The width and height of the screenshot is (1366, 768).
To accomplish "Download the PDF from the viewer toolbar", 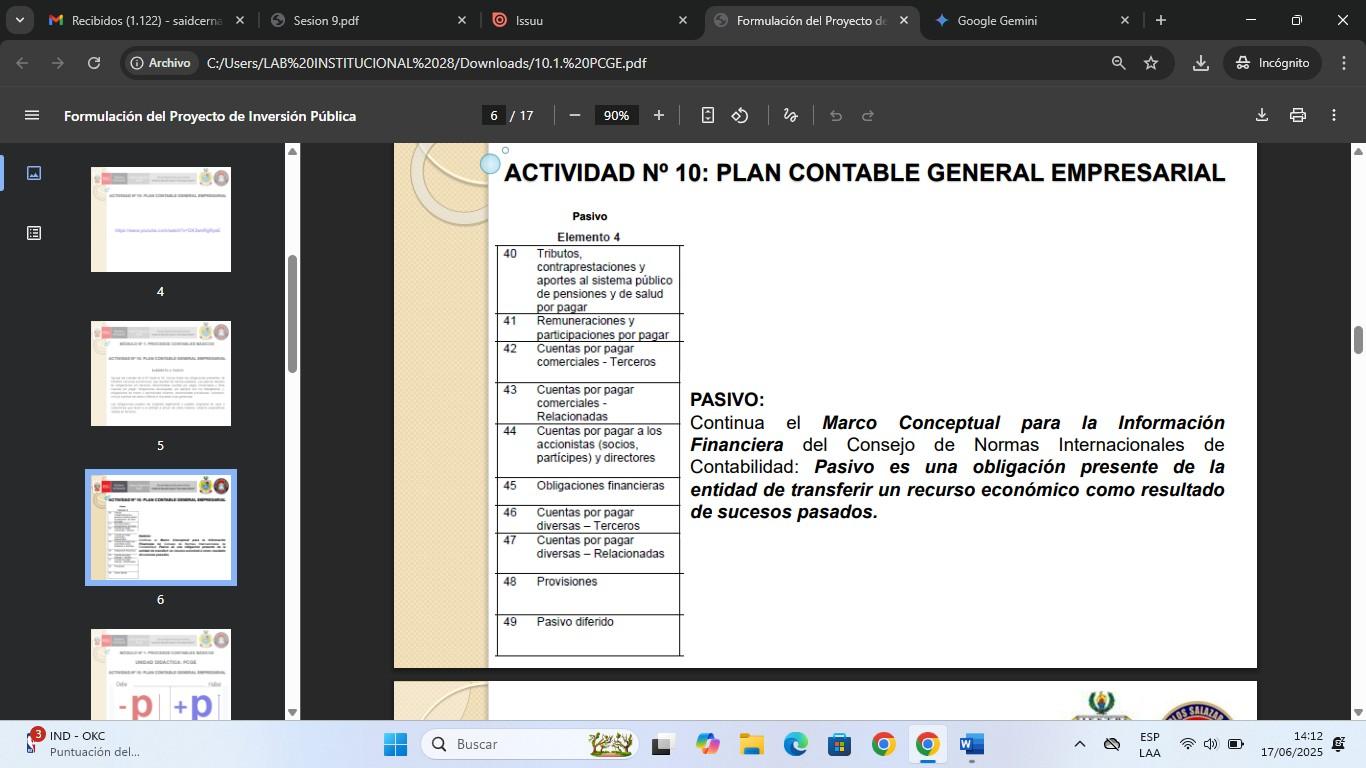I will (x=1262, y=116).
